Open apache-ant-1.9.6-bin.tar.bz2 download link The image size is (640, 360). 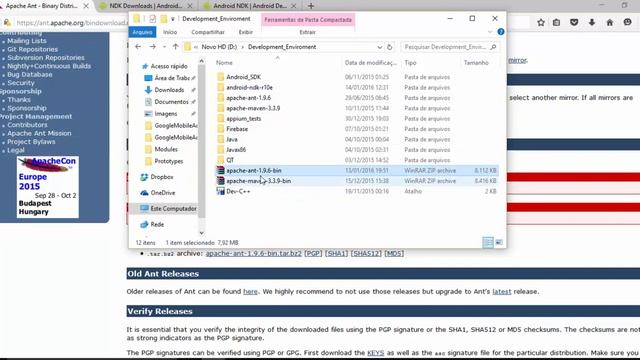click(253, 253)
